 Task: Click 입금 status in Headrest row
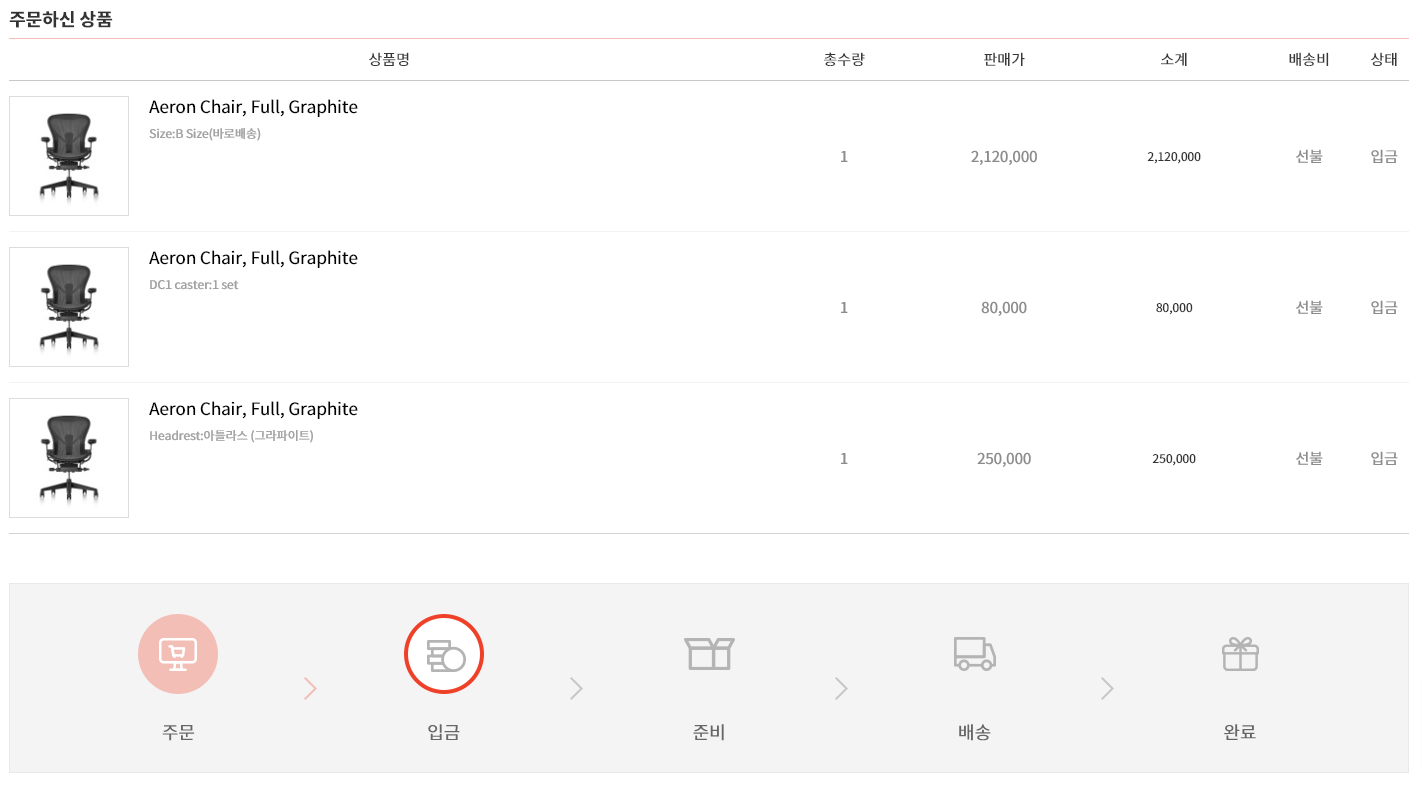[x=1384, y=459]
